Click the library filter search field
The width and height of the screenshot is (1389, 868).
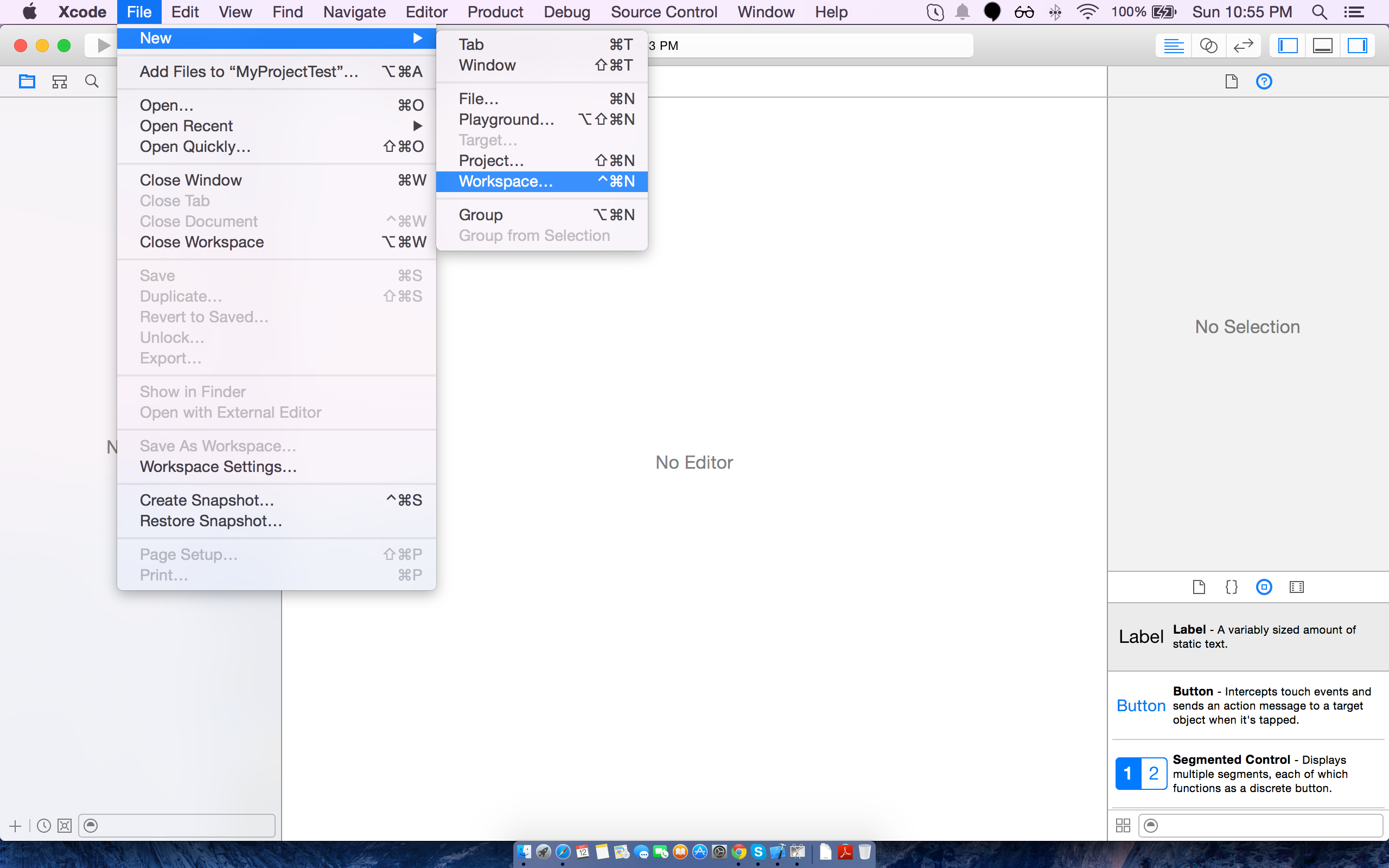point(1260,826)
